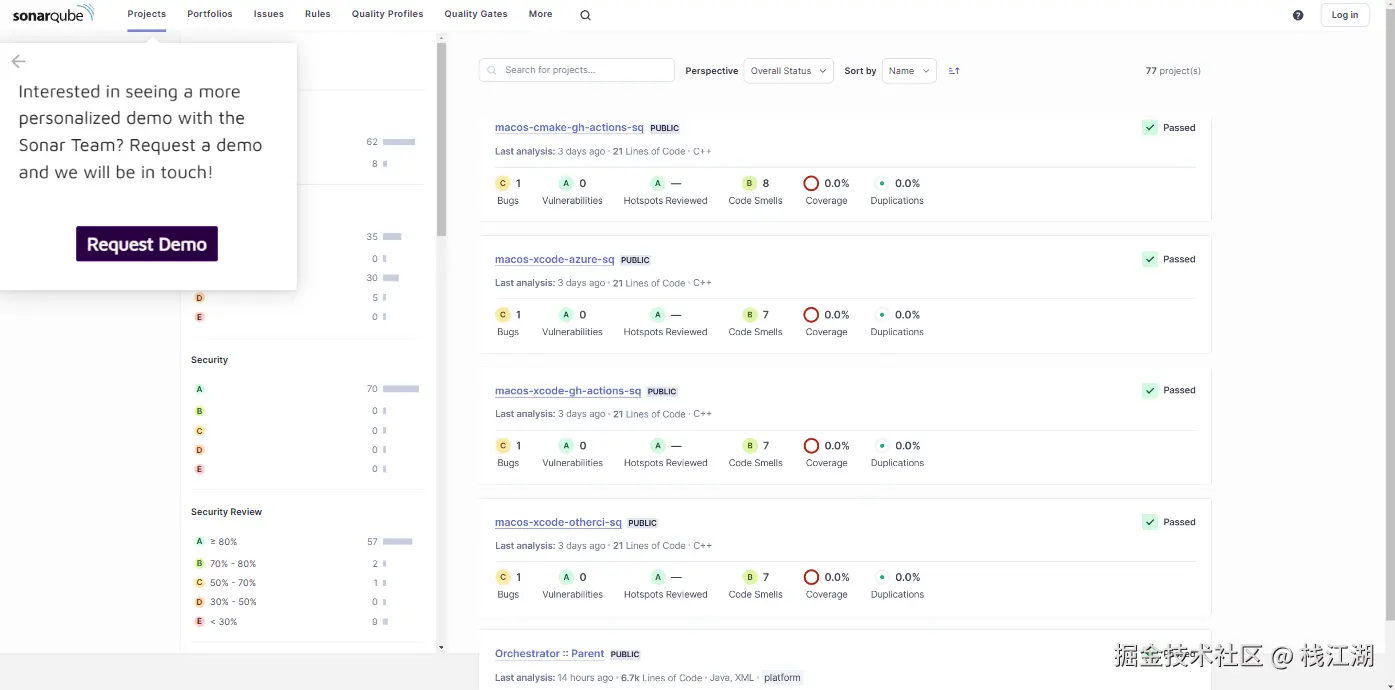Image resolution: width=1395 pixels, height=690 pixels.
Task: Open the Sort by Name dropdown
Action: 909,71
